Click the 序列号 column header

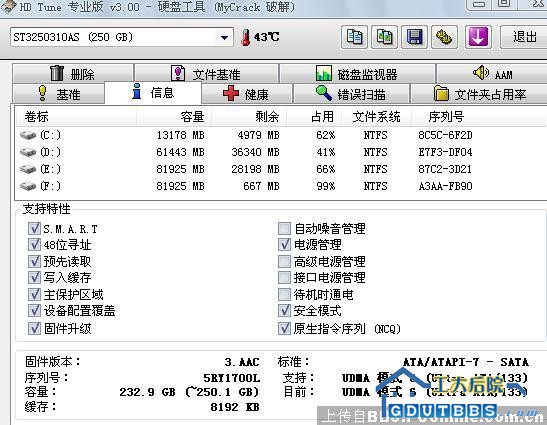(446, 117)
